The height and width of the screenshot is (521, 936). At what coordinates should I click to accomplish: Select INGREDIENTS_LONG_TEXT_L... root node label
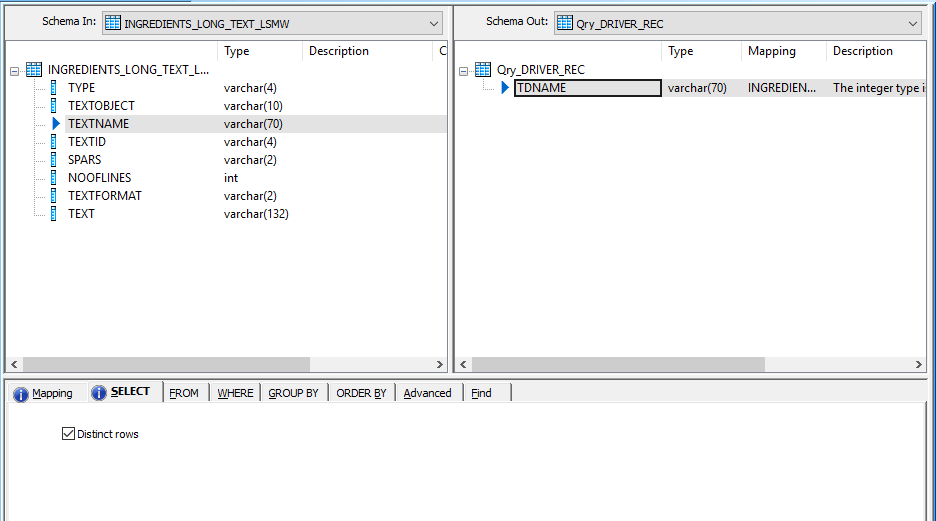pos(128,70)
